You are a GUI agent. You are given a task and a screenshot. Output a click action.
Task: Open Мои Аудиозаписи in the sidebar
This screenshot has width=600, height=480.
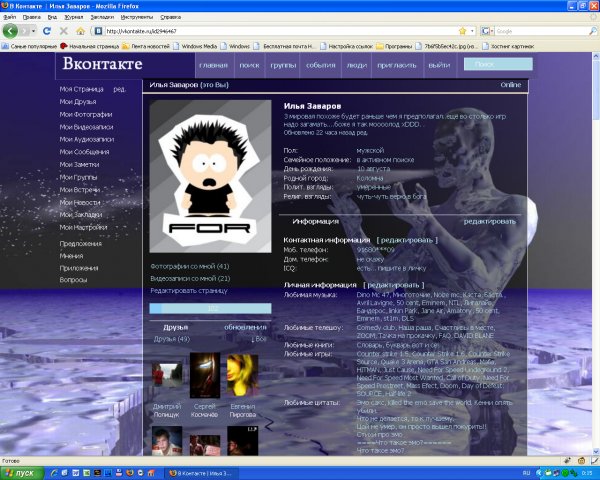[86, 139]
